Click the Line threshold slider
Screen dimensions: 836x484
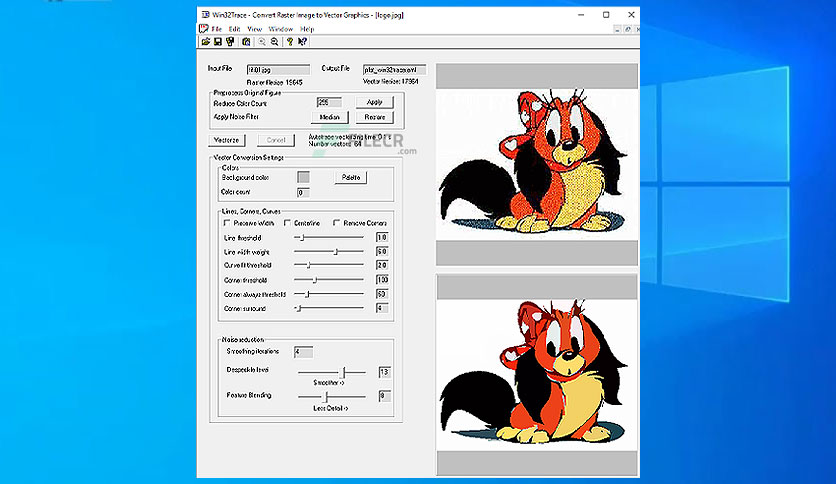click(329, 238)
